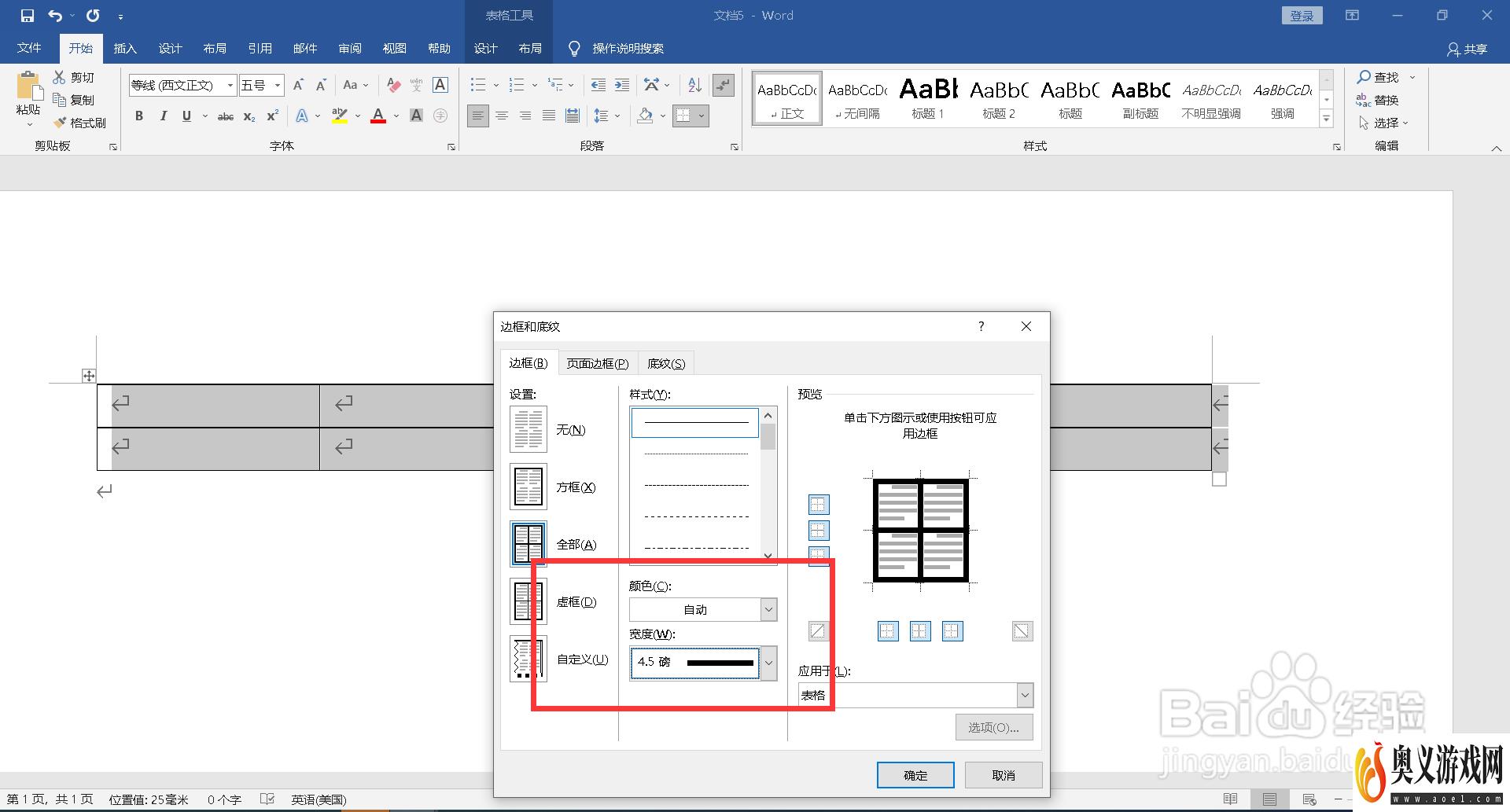Select 方框(X) border setting icon

528,487
